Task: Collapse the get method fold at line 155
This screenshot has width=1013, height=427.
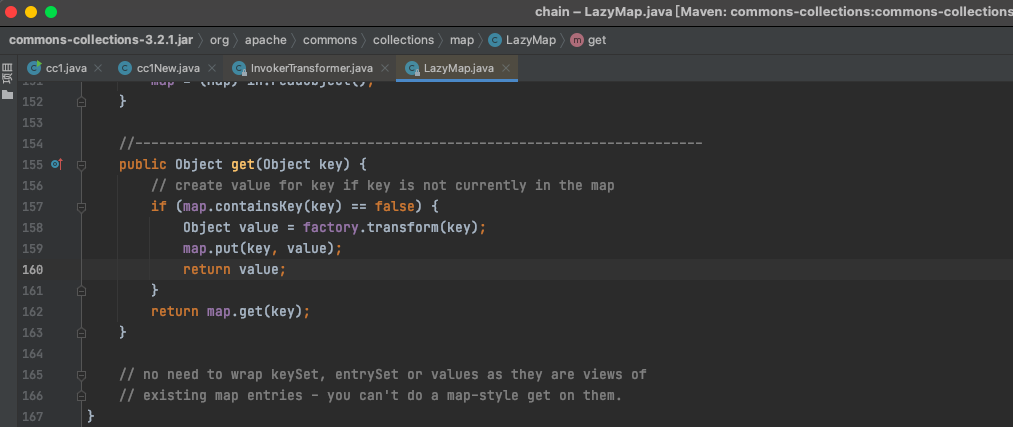Action: 81,165
